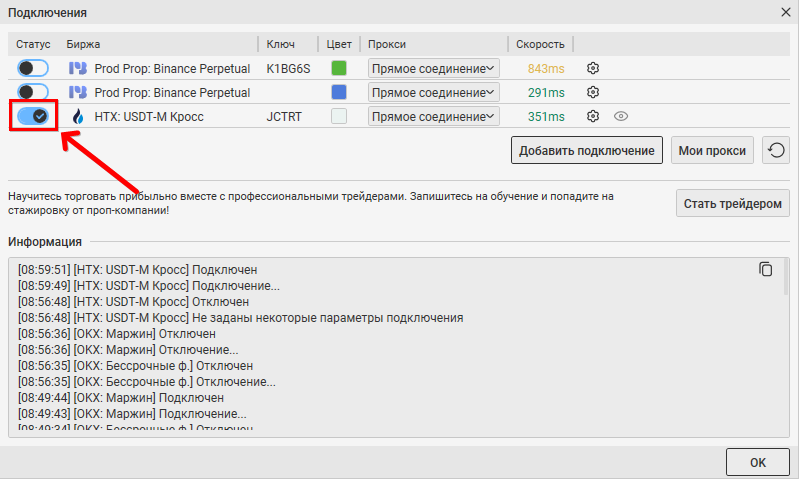The width and height of the screenshot is (799, 479).
Task: Pick the green color swatch in first row
Action: 339,68
